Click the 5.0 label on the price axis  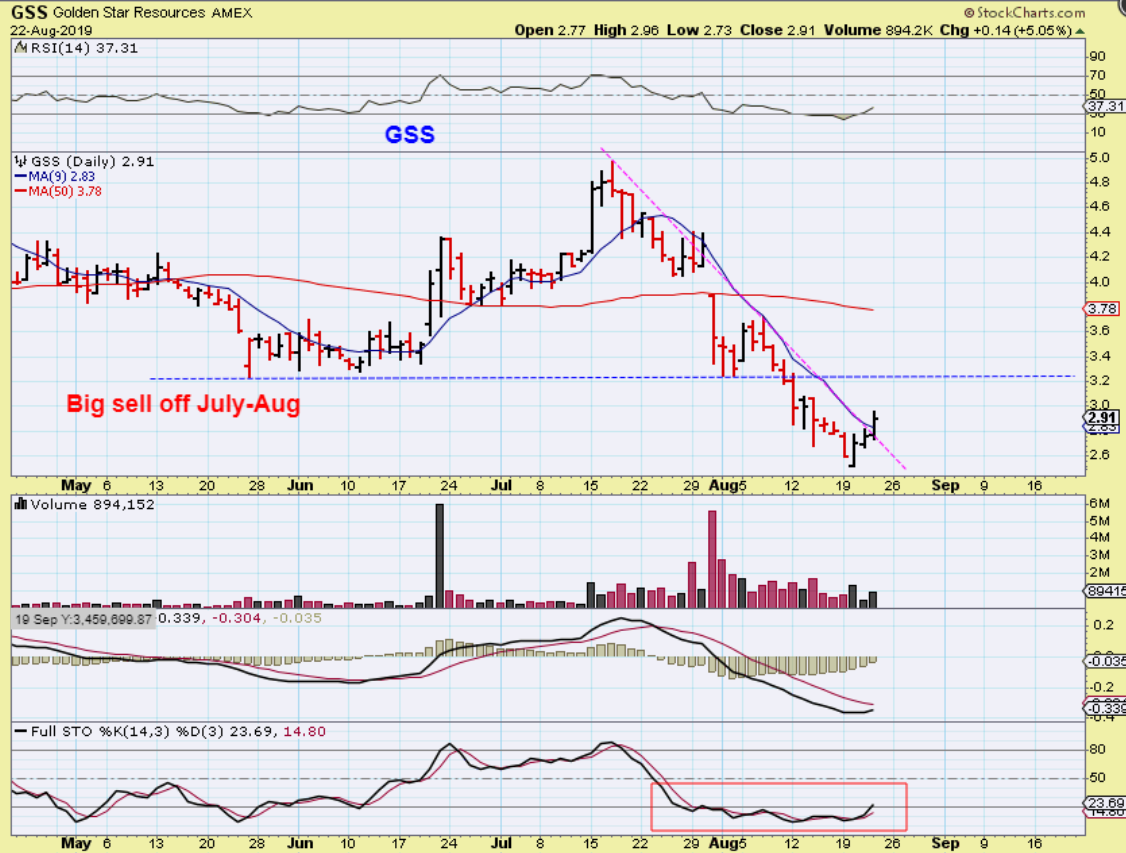point(1099,158)
